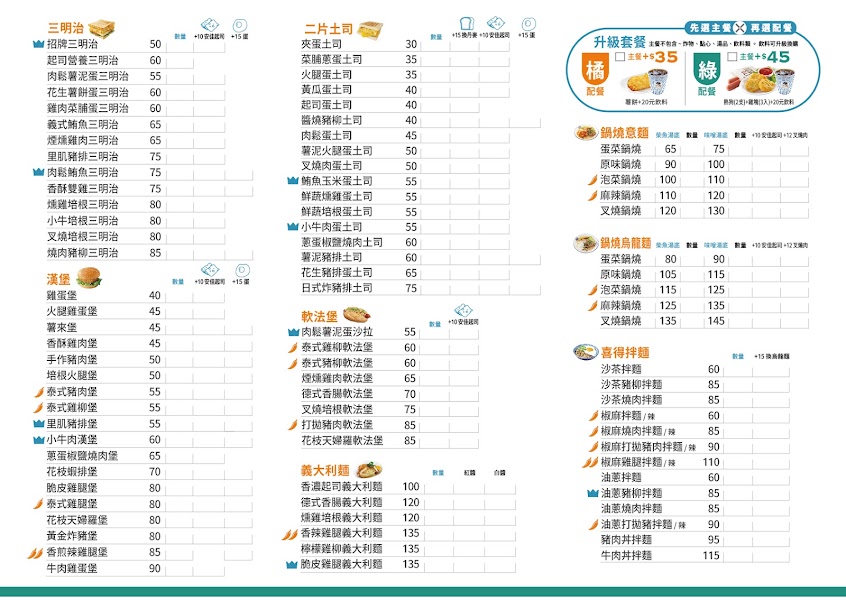
Task: Click the crown icon beside 鮪魚玉米蛋土司
Action: click(293, 181)
